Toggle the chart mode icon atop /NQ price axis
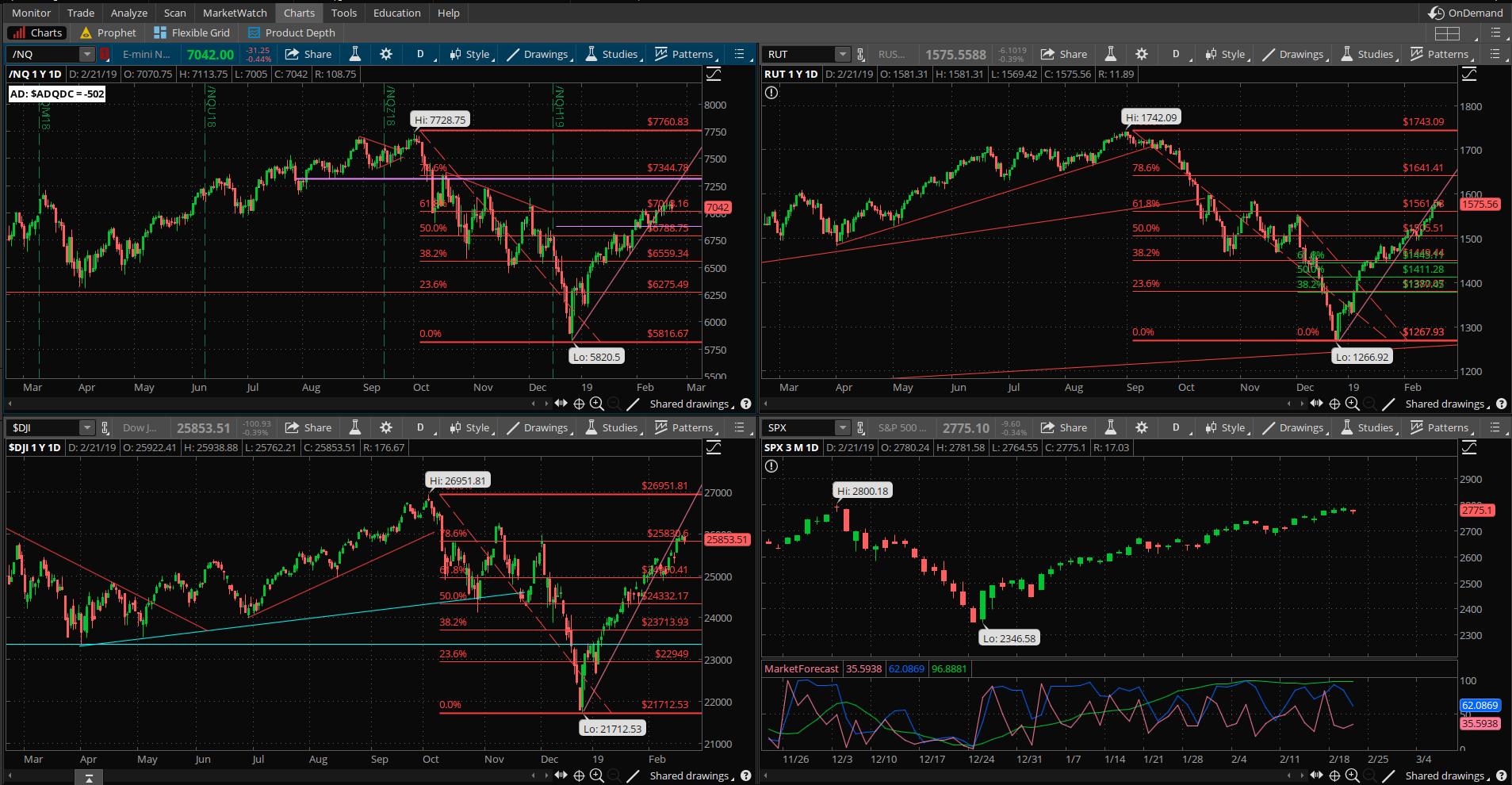This screenshot has height=785, width=1512. coord(714,74)
